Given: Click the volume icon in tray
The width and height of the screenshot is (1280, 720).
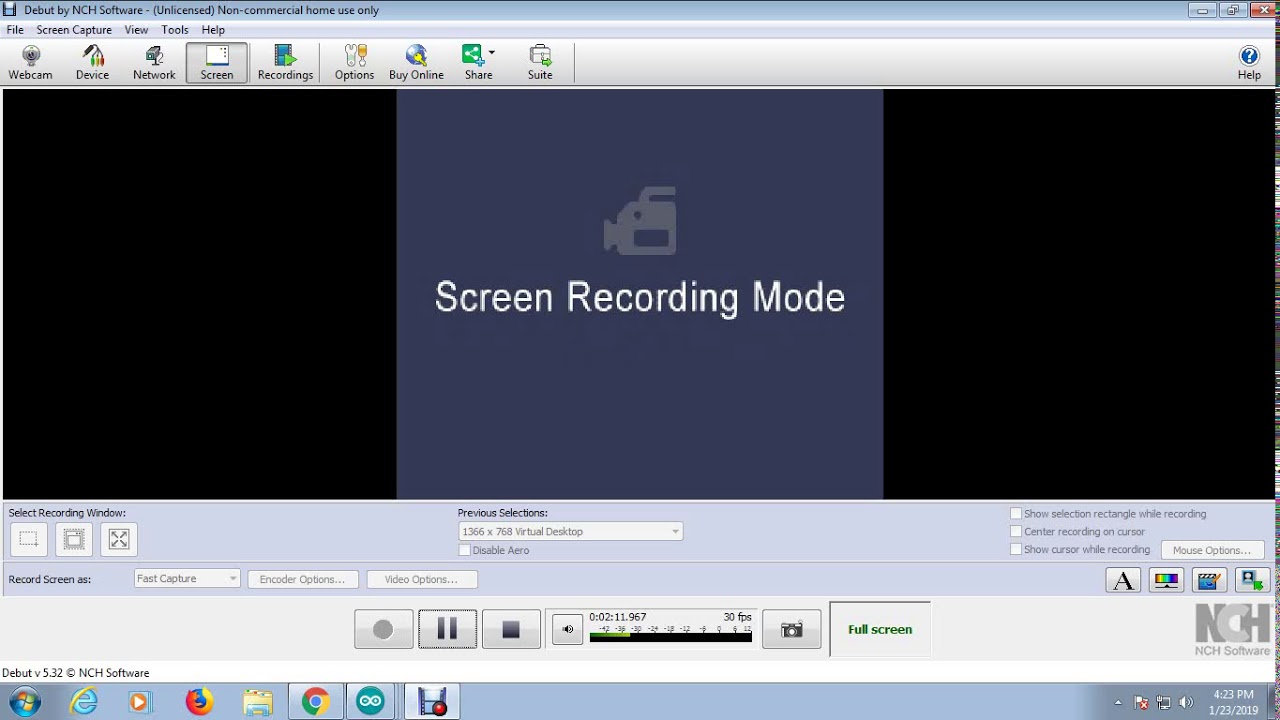Looking at the screenshot, I should point(1187,702).
